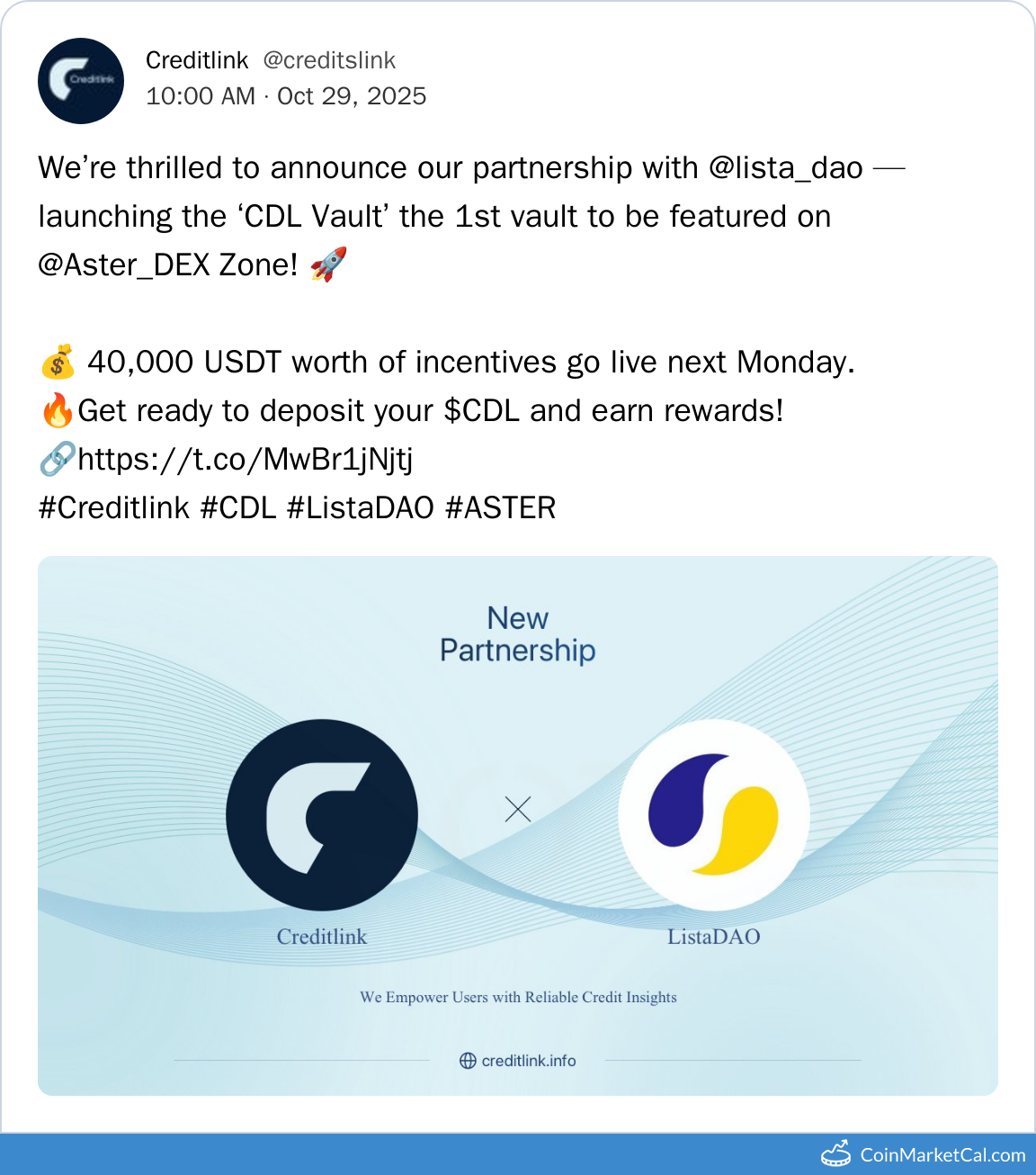Click the #ListaDAO hashtag

coord(361,508)
